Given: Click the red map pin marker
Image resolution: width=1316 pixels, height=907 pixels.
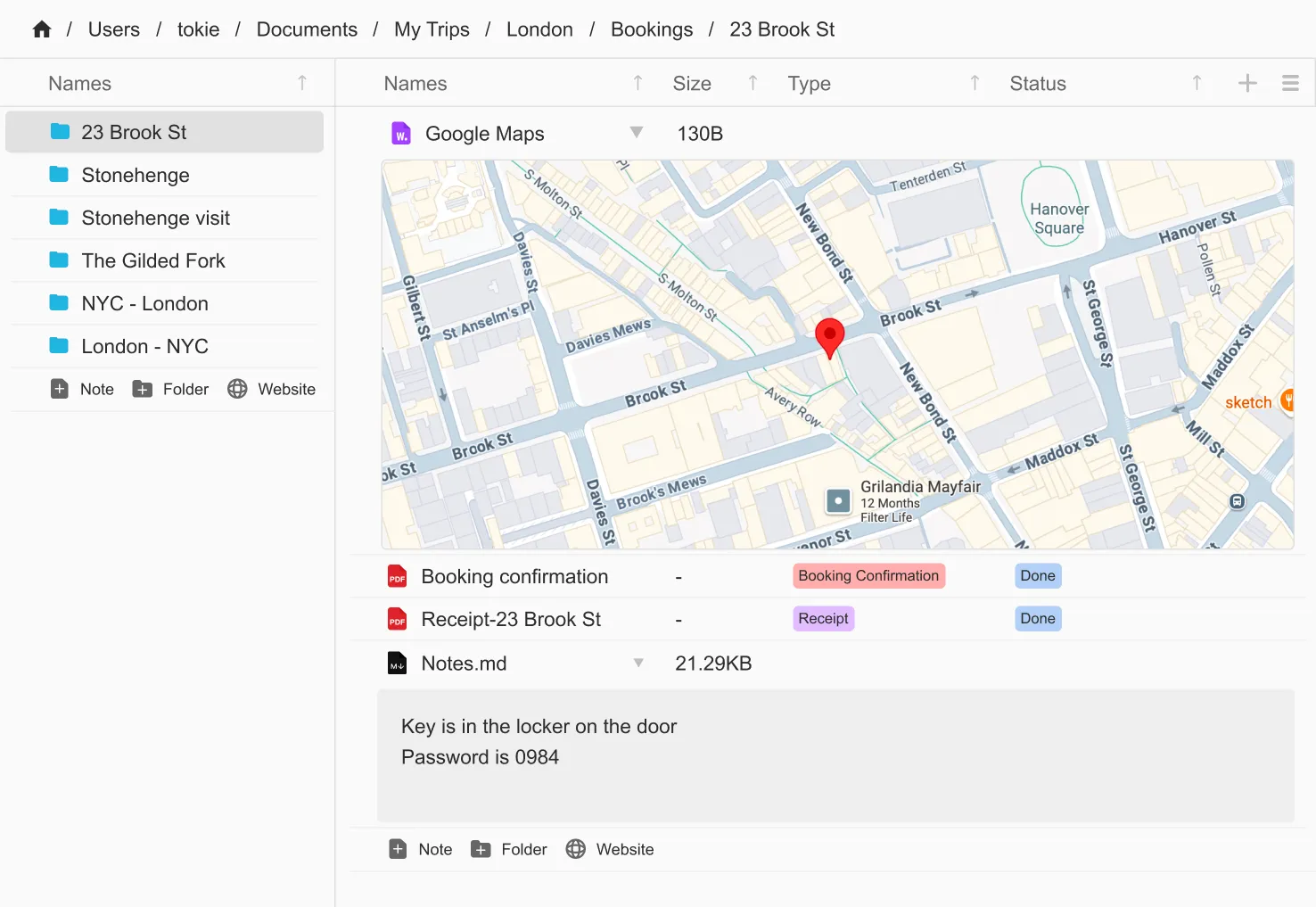Looking at the screenshot, I should pyautogui.click(x=830, y=337).
